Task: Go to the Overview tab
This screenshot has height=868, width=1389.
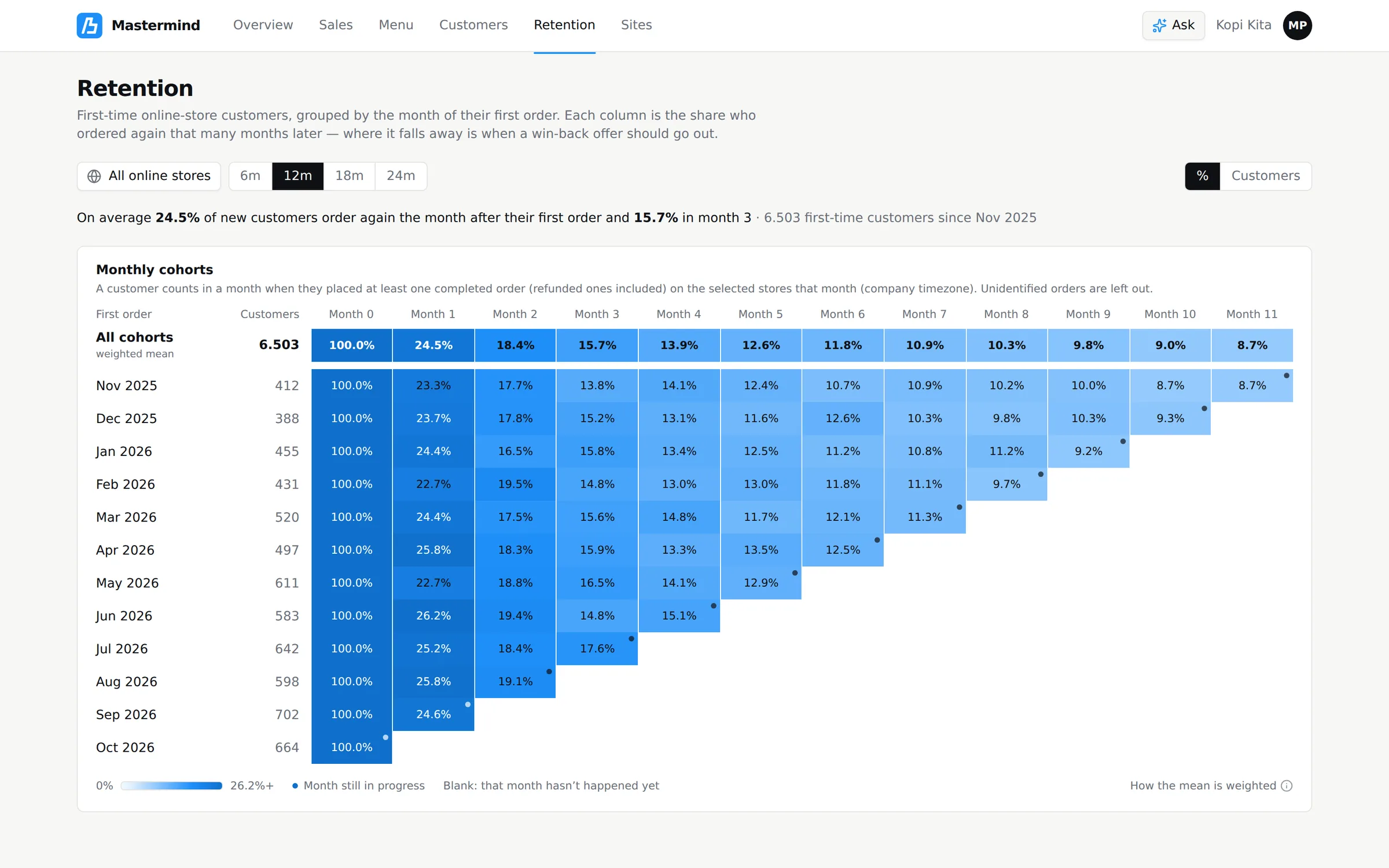Action: (263, 25)
